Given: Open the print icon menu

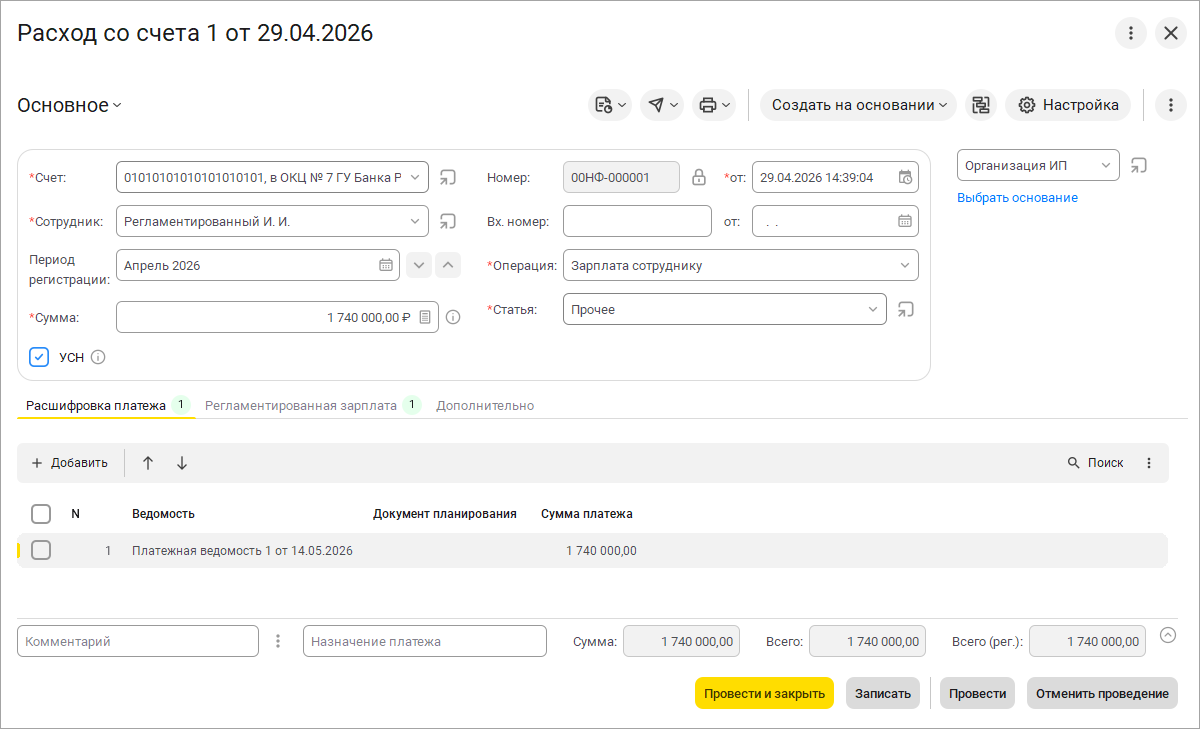Looking at the screenshot, I should coord(714,105).
